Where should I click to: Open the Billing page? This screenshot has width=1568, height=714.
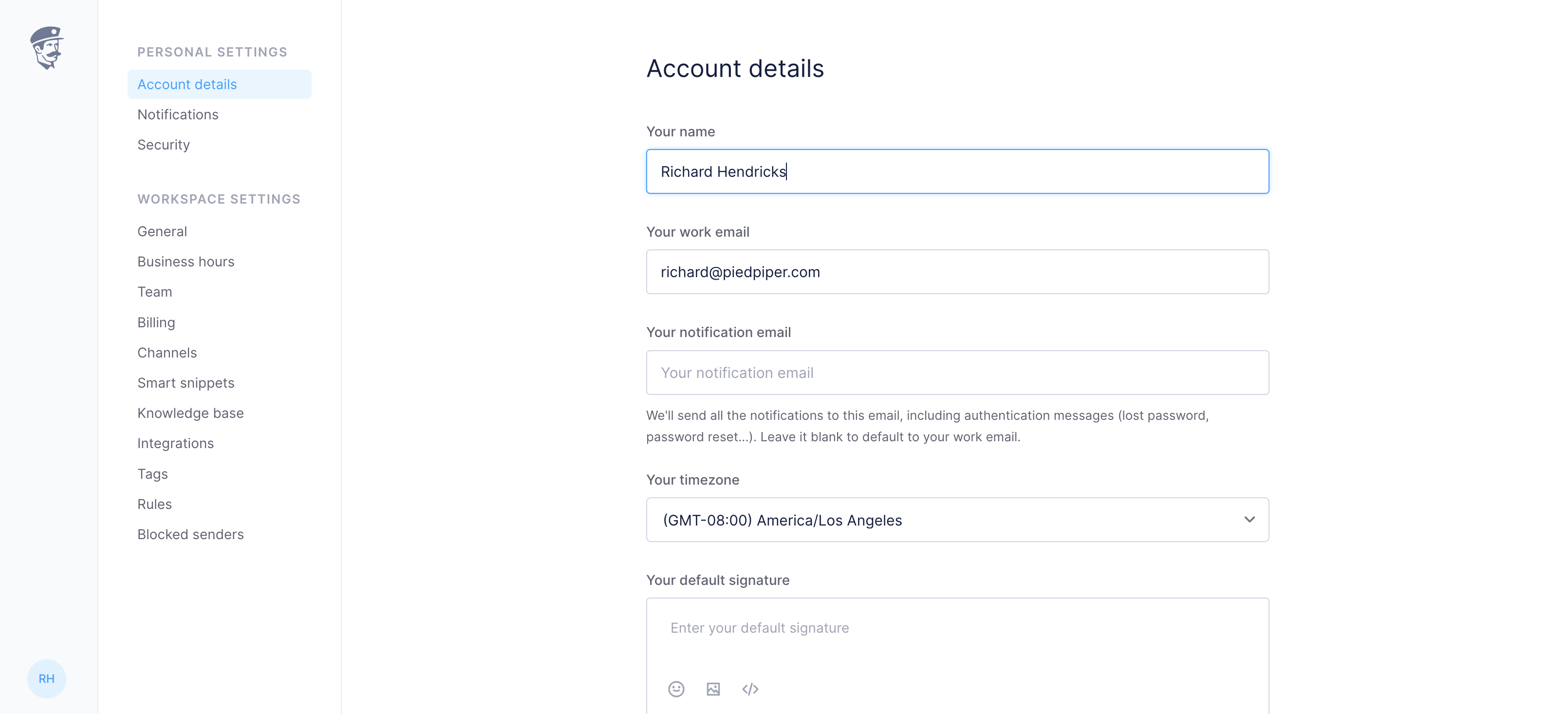point(156,322)
